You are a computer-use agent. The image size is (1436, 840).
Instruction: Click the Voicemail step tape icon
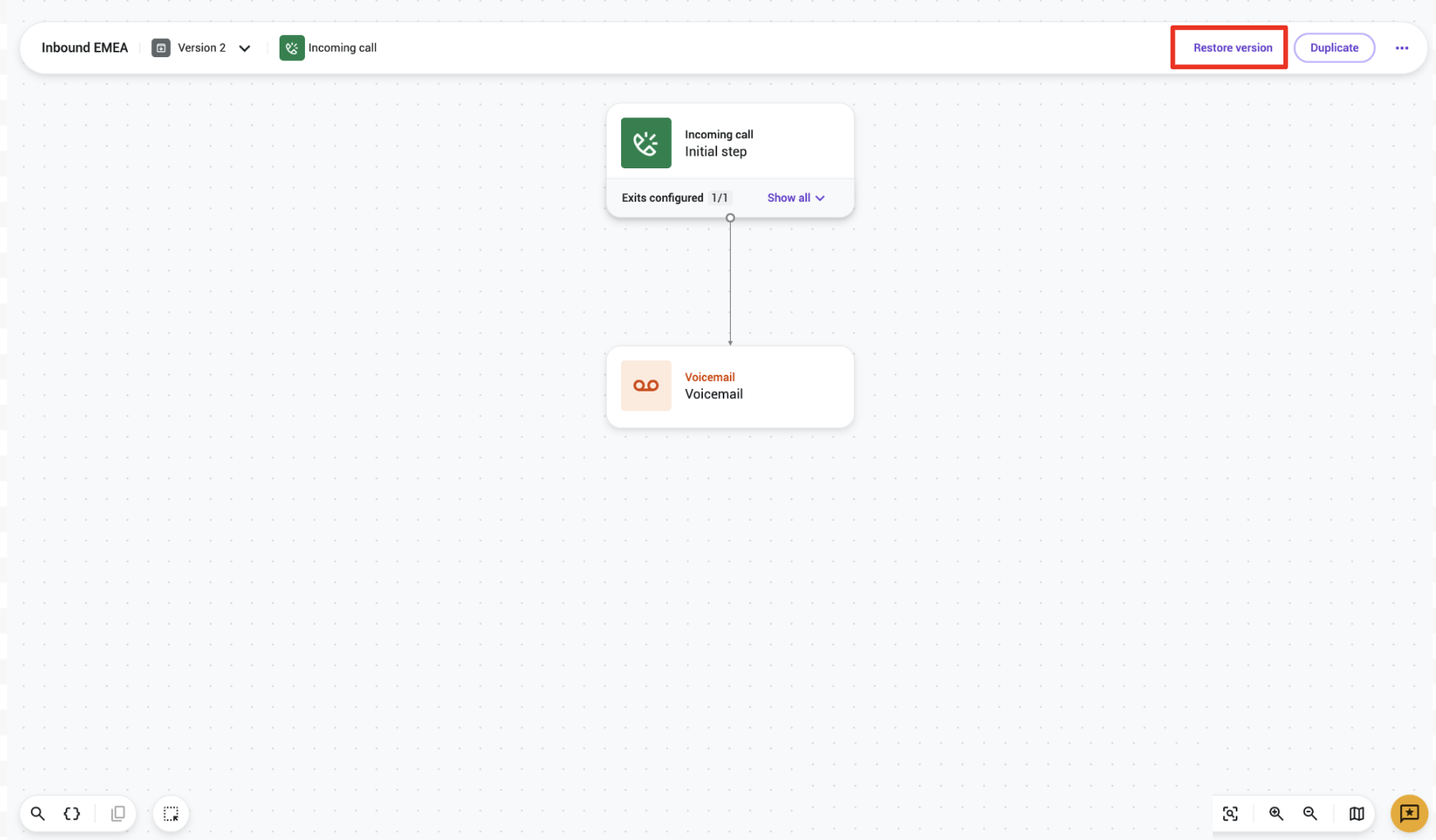(x=646, y=386)
